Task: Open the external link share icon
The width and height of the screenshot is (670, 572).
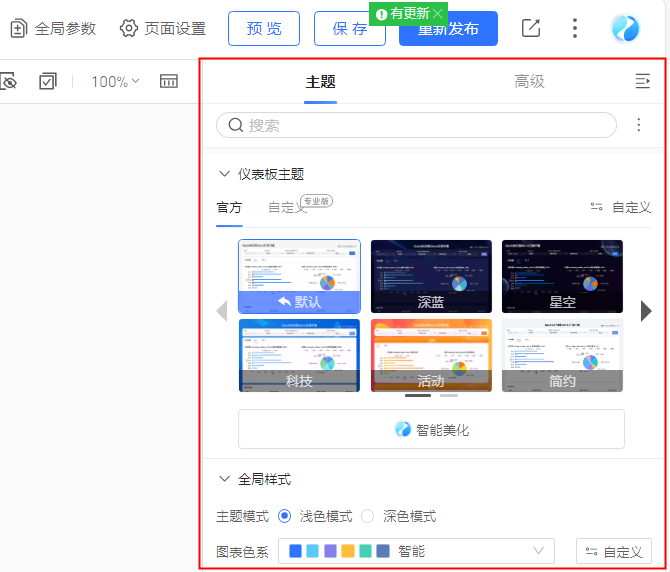Action: click(531, 28)
